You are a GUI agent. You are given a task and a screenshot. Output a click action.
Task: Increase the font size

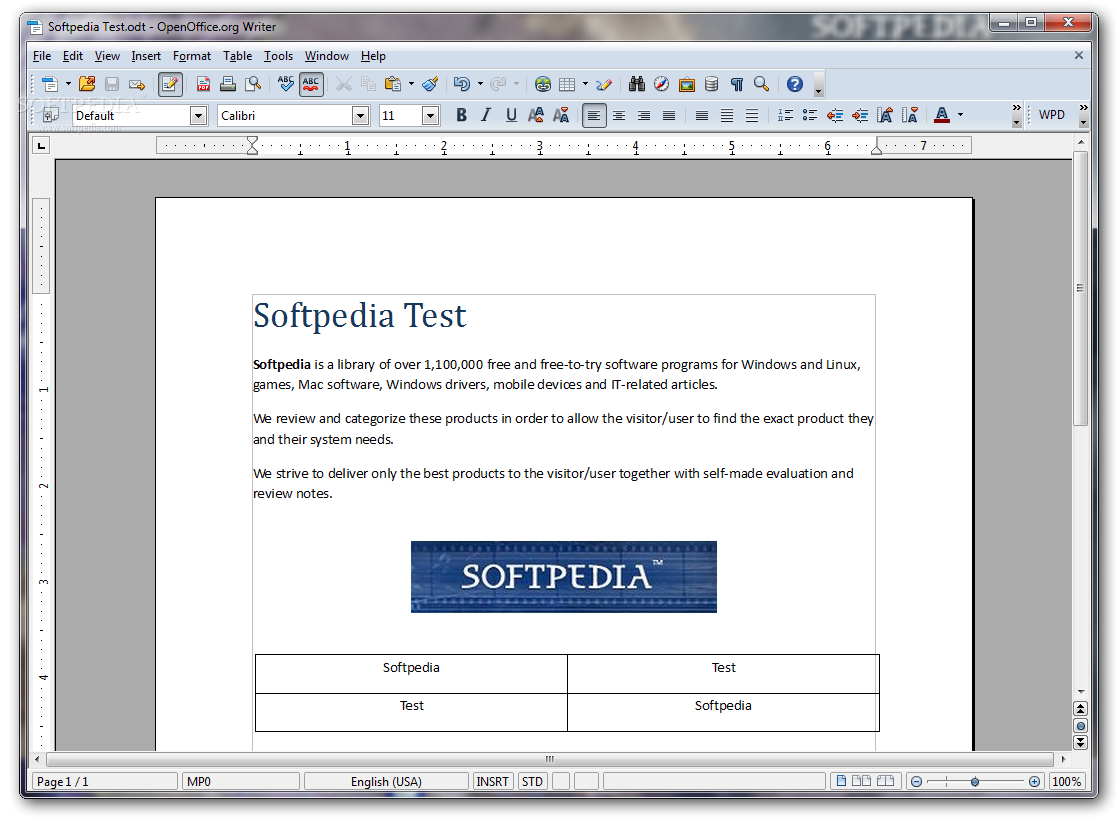(x=885, y=115)
